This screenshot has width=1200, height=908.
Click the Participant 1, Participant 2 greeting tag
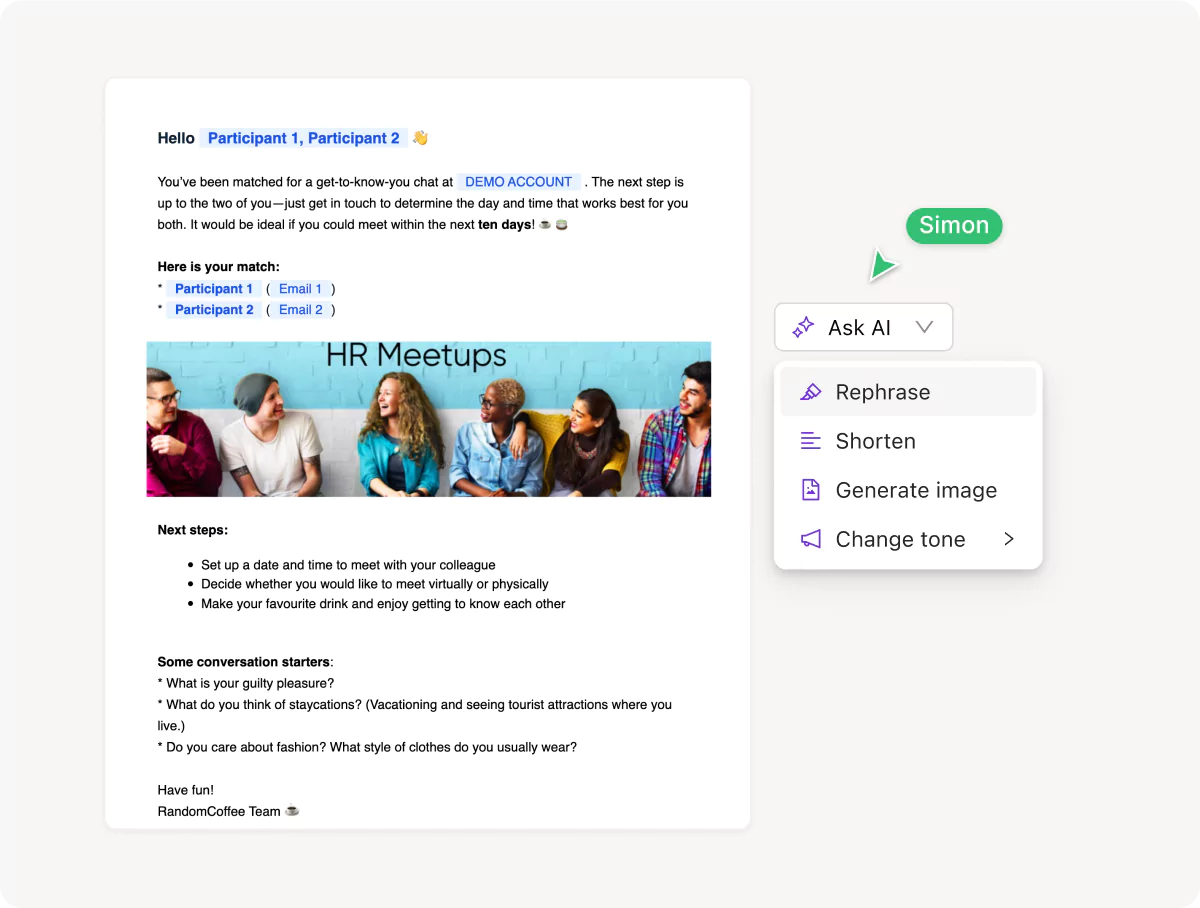coord(304,138)
